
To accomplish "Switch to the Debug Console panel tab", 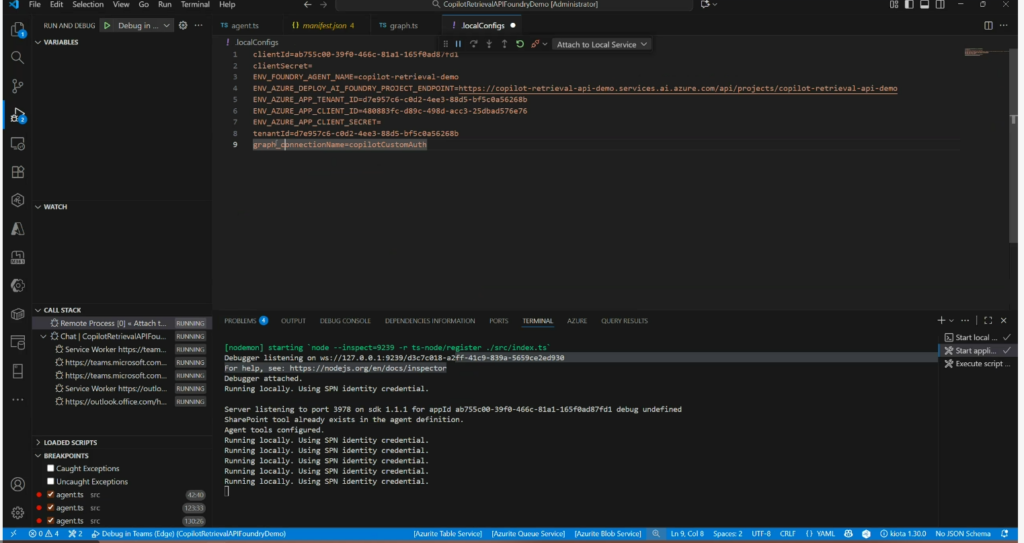I will (344, 321).
